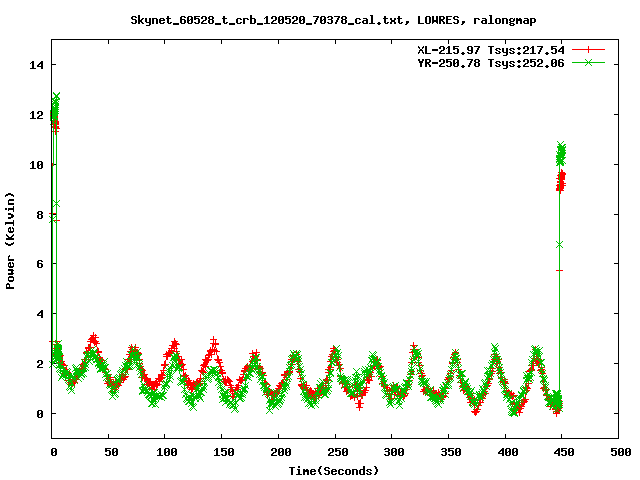
Task: Click x-axis tick label 400
Action: coord(507,452)
